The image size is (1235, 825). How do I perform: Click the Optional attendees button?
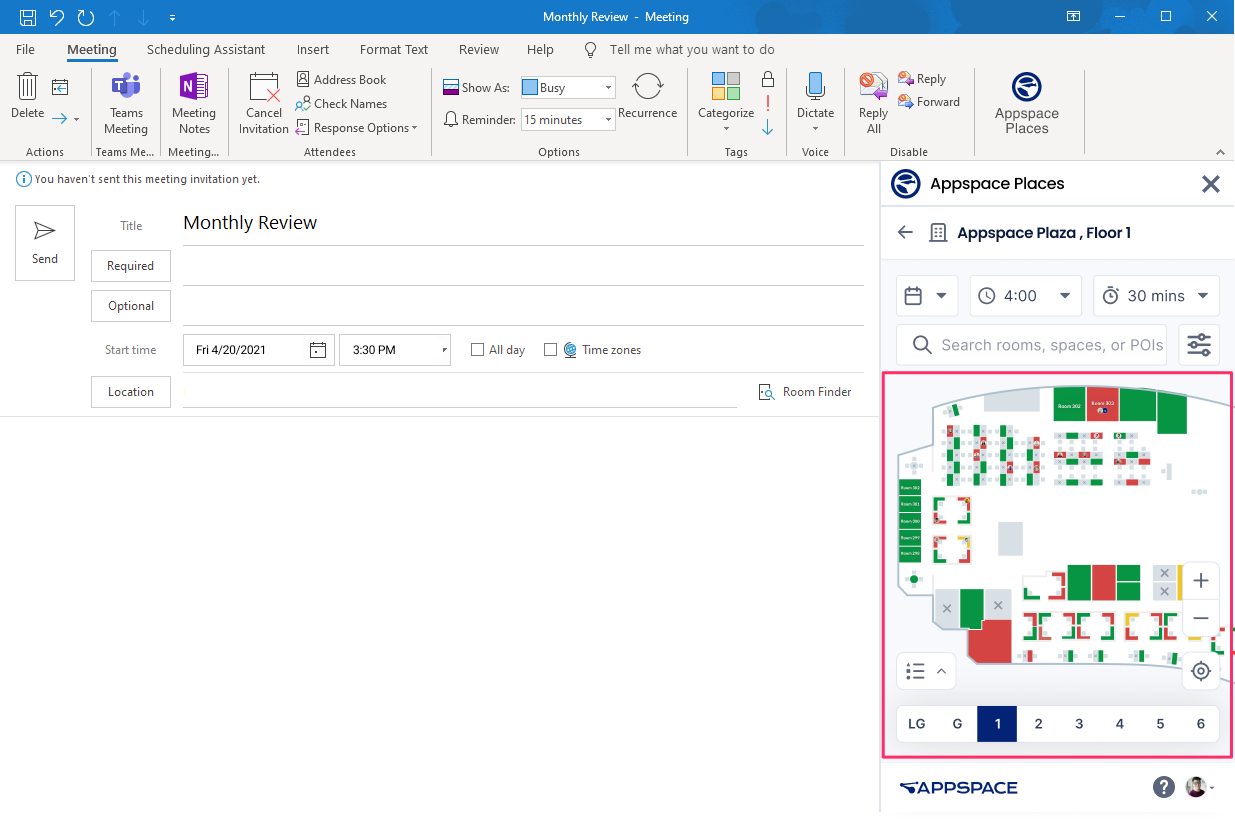131,306
